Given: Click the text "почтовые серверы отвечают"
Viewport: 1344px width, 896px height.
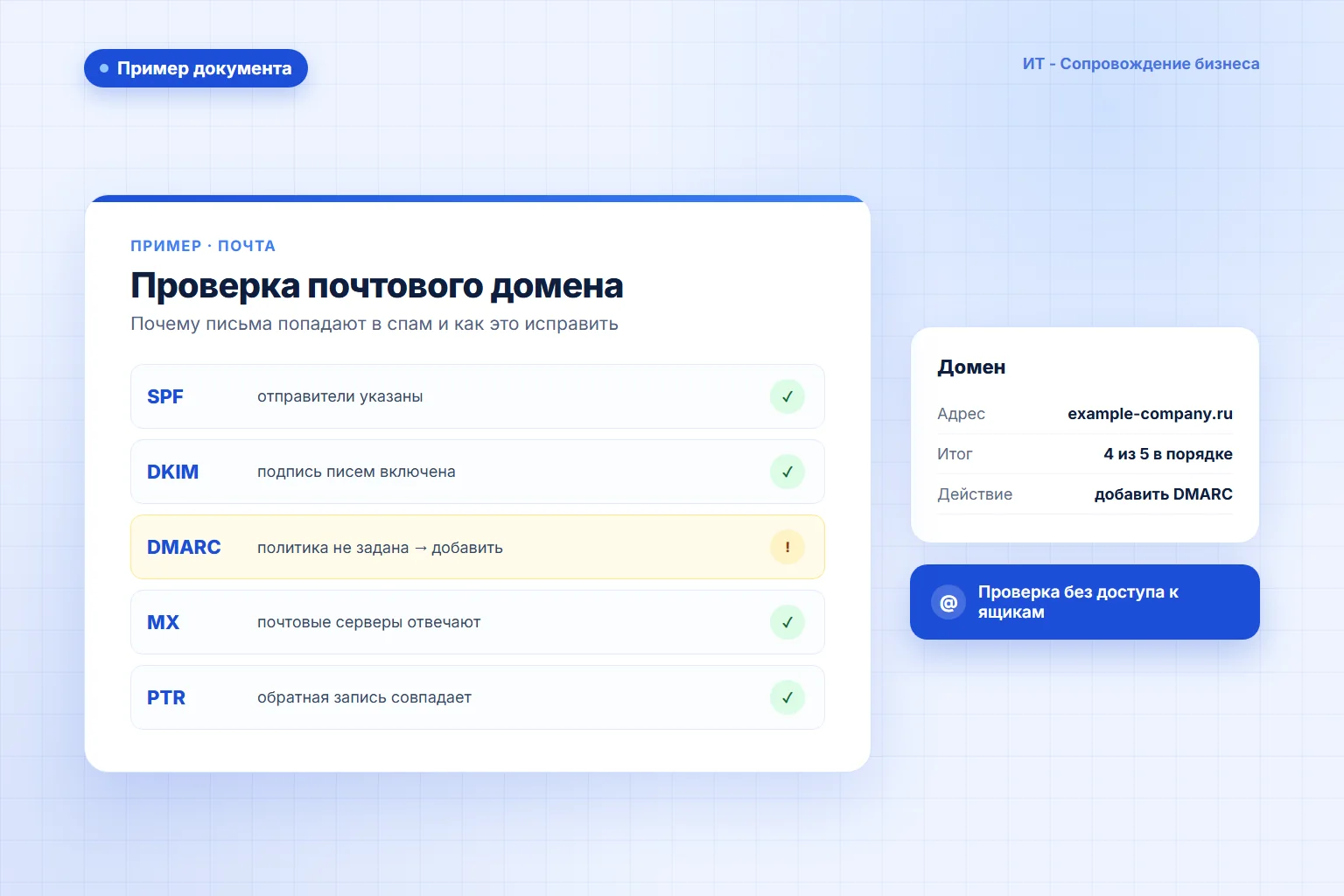Looking at the screenshot, I should pos(369,622).
